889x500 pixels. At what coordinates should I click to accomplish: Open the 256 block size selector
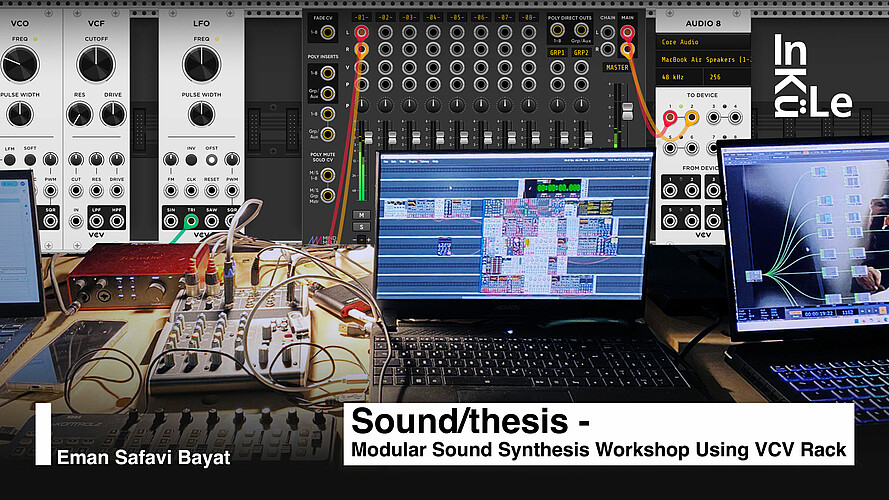(x=727, y=77)
